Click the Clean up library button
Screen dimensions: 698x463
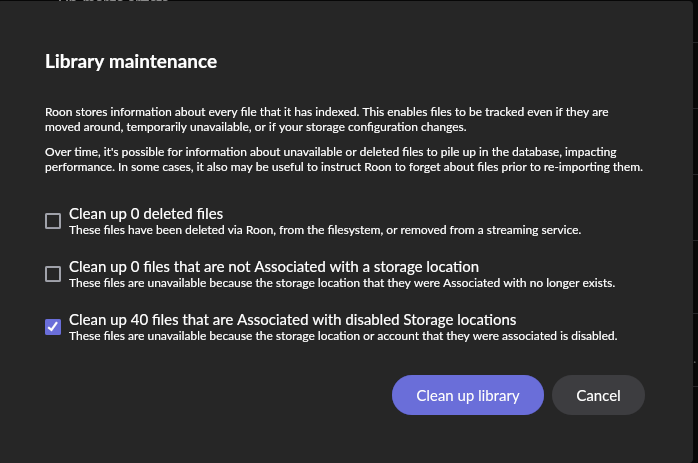[468, 395]
